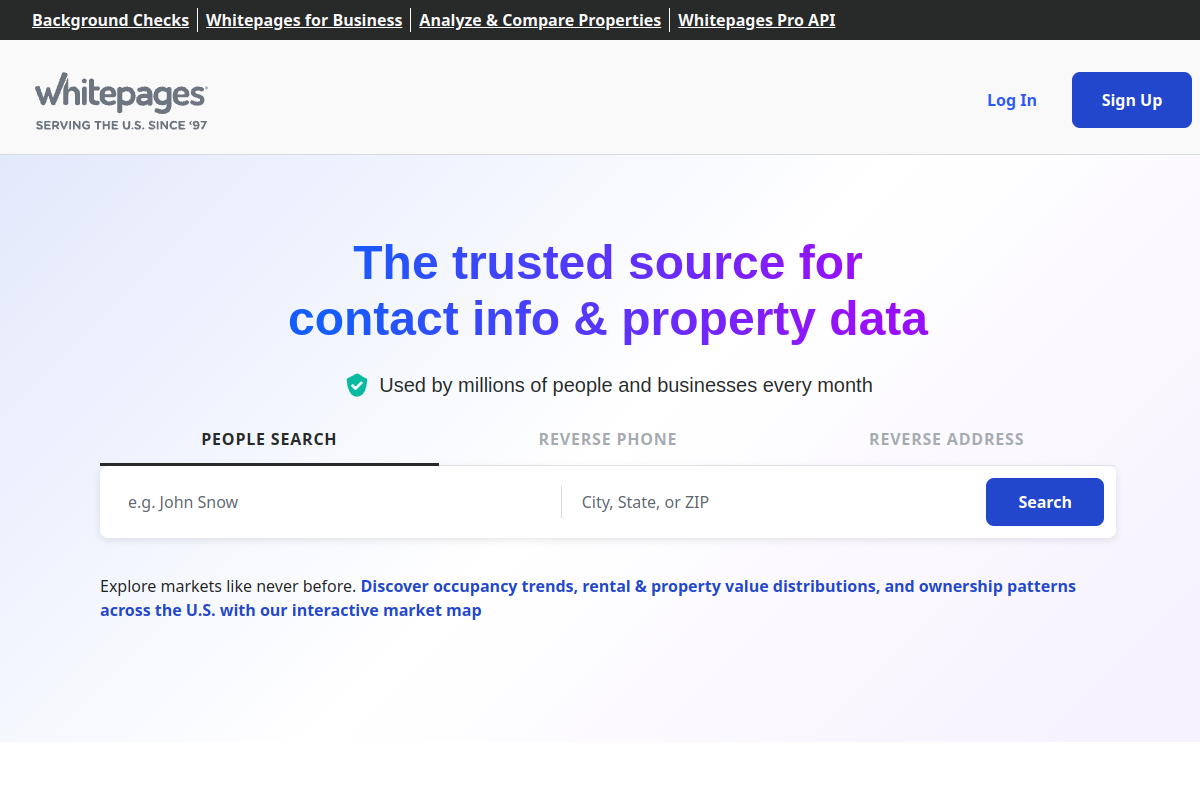The width and height of the screenshot is (1200, 800).
Task: Open Analyze & Compare Properties link
Action: 540,20
